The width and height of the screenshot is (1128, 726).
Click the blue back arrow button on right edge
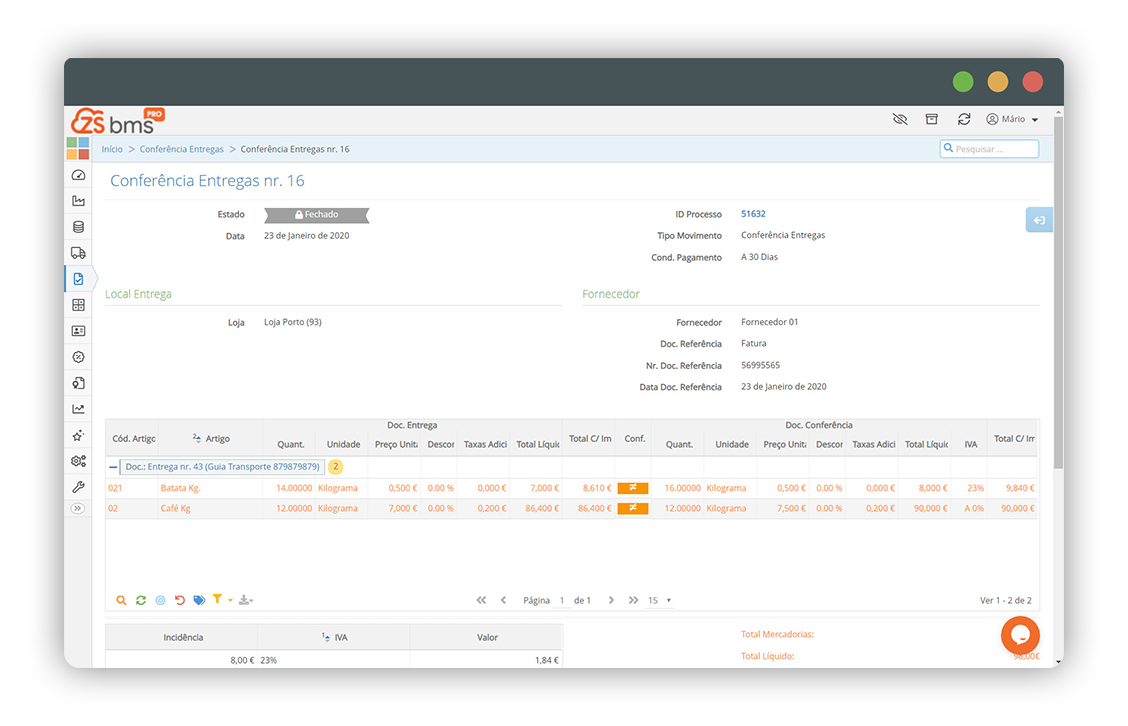click(x=1039, y=220)
